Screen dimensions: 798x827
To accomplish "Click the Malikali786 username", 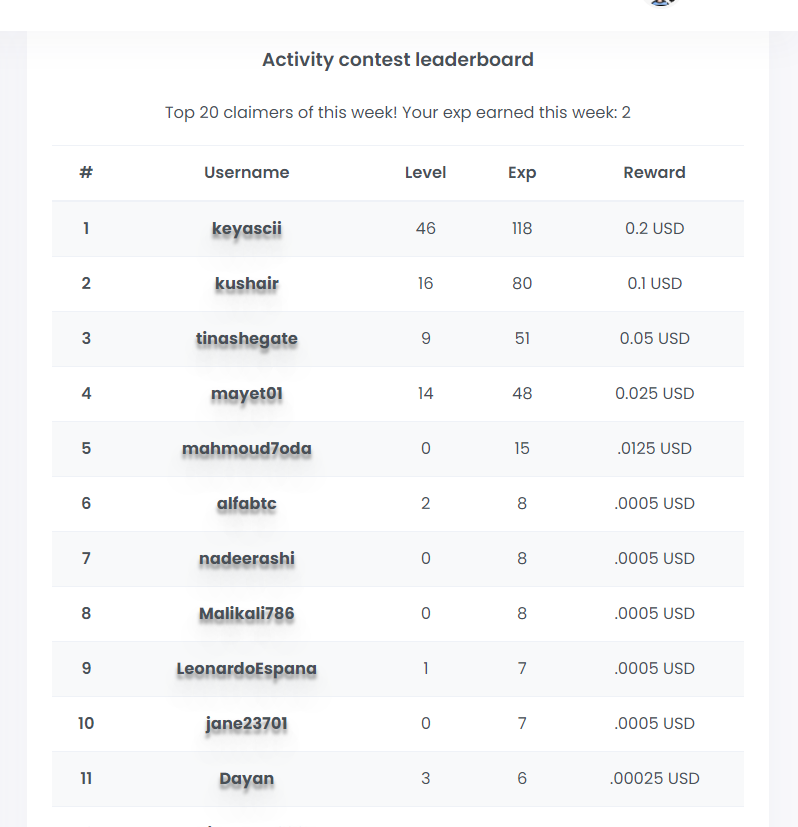I will tap(247, 613).
